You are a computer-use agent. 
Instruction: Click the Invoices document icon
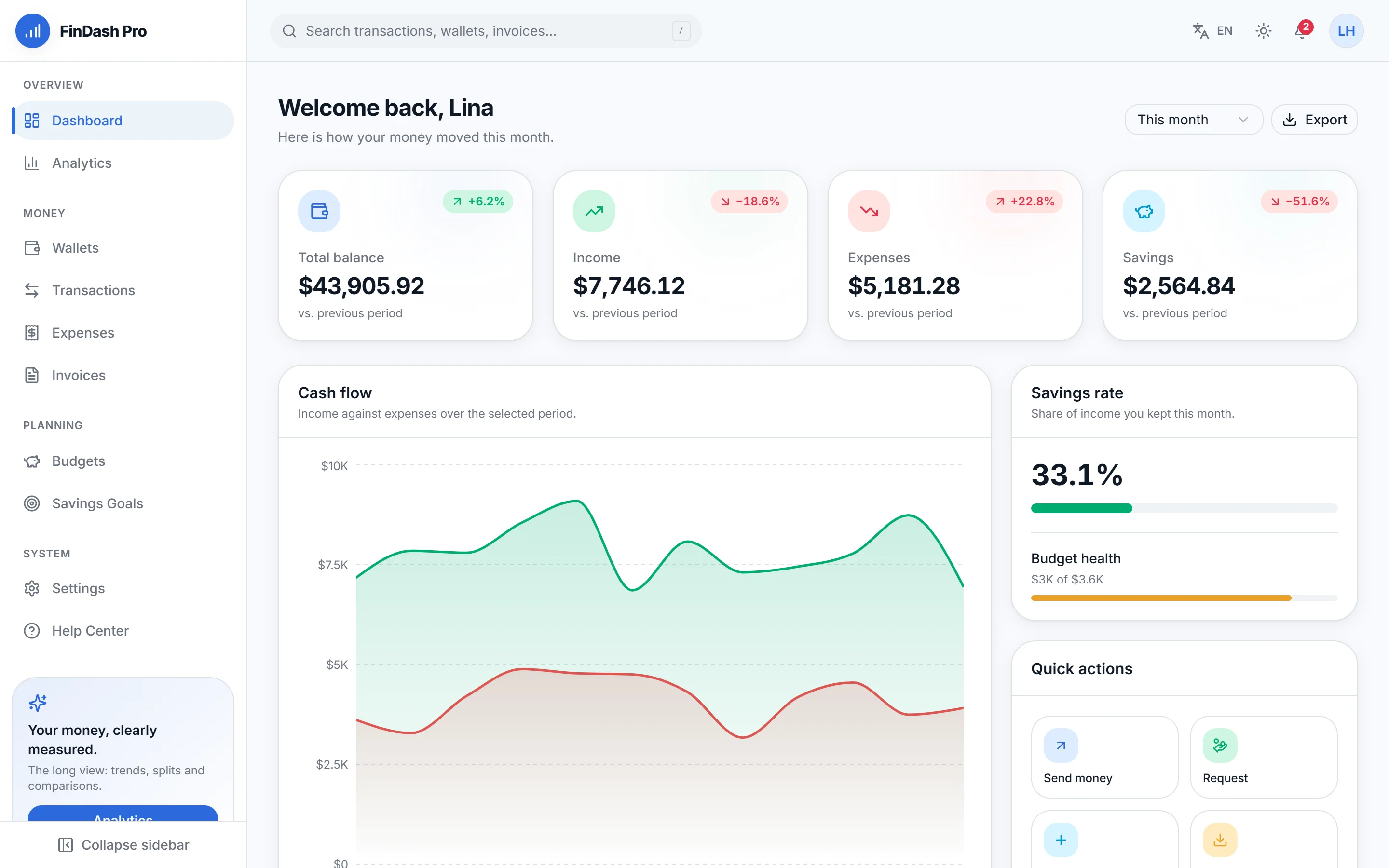point(32,376)
